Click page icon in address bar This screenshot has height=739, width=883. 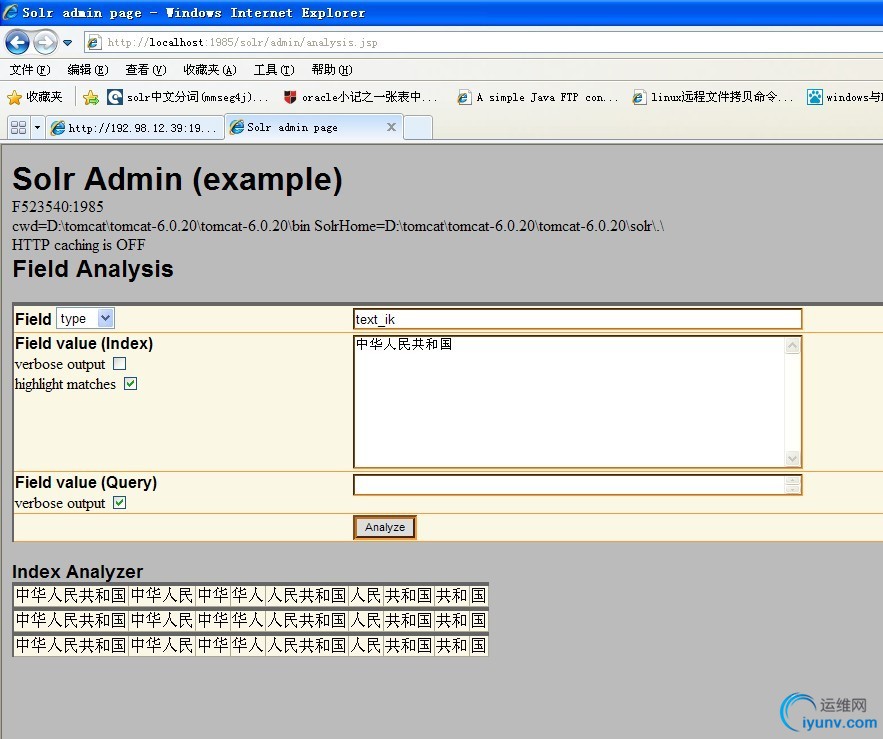coord(94,42)
